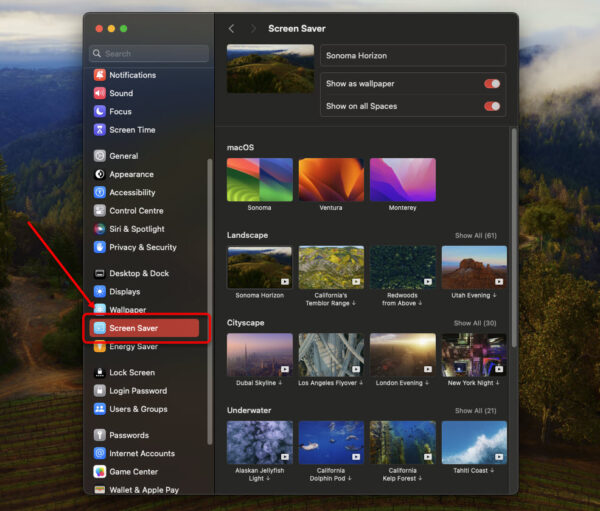Viewport: 600px width, 511px height.
Task: Click the 'Landscape' section heading
Action: pyautogui.click(x=247, y=235)
